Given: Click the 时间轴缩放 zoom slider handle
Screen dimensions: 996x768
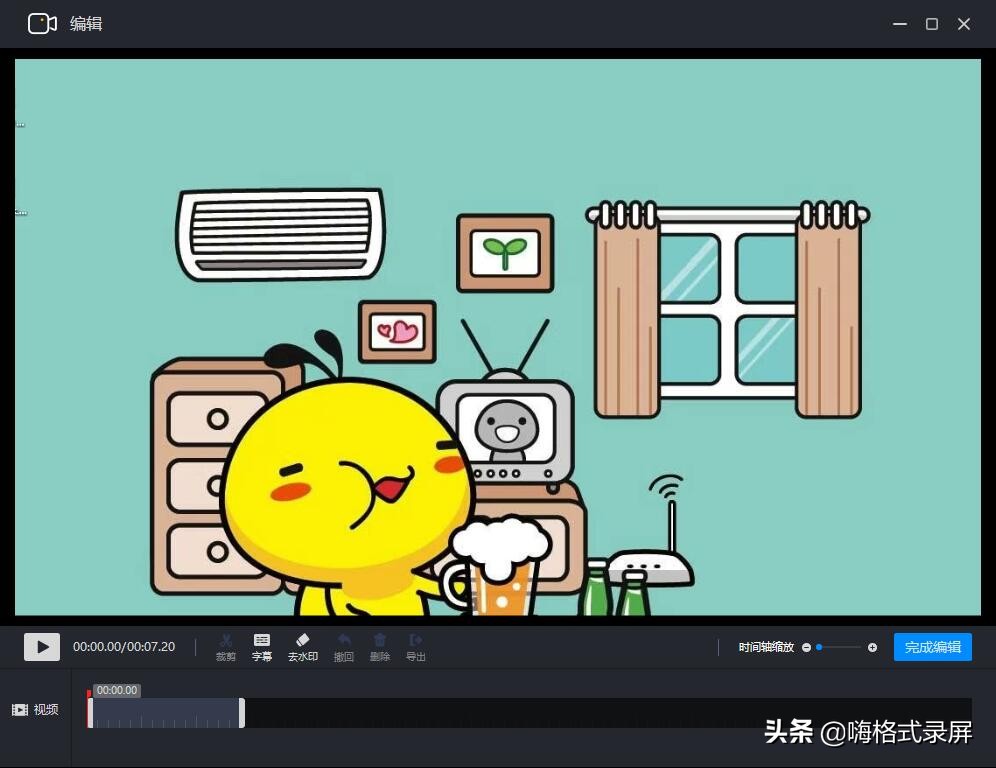Looking at the screenshot, I should (818, 647).
